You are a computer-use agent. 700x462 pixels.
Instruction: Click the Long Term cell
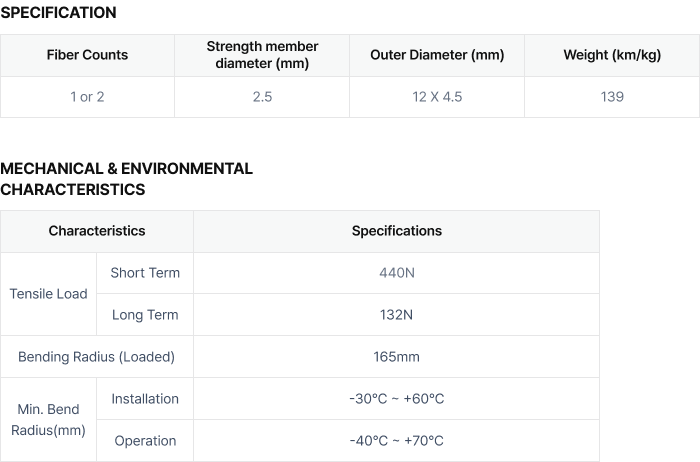point(145,315)
